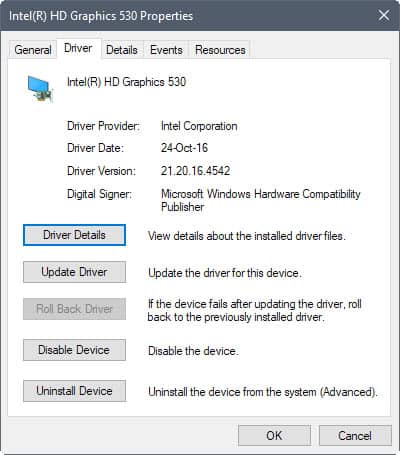Click driver version 21.20.16.4542

coord(195,171)
